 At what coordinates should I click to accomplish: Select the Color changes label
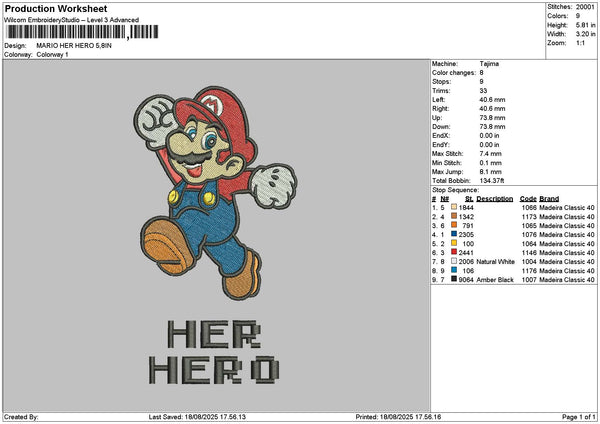[x=454, y=73]
